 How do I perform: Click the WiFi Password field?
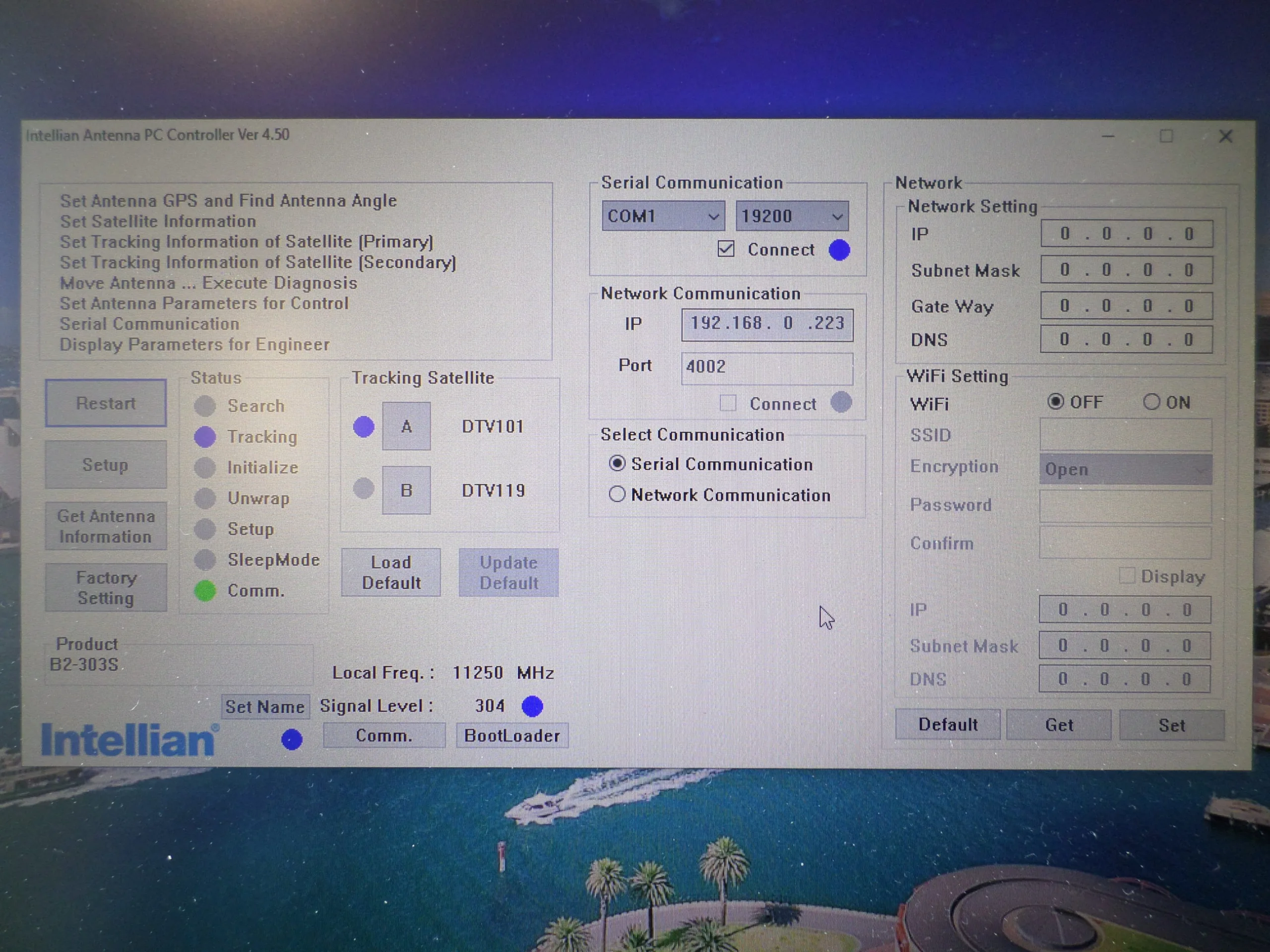1126,506
